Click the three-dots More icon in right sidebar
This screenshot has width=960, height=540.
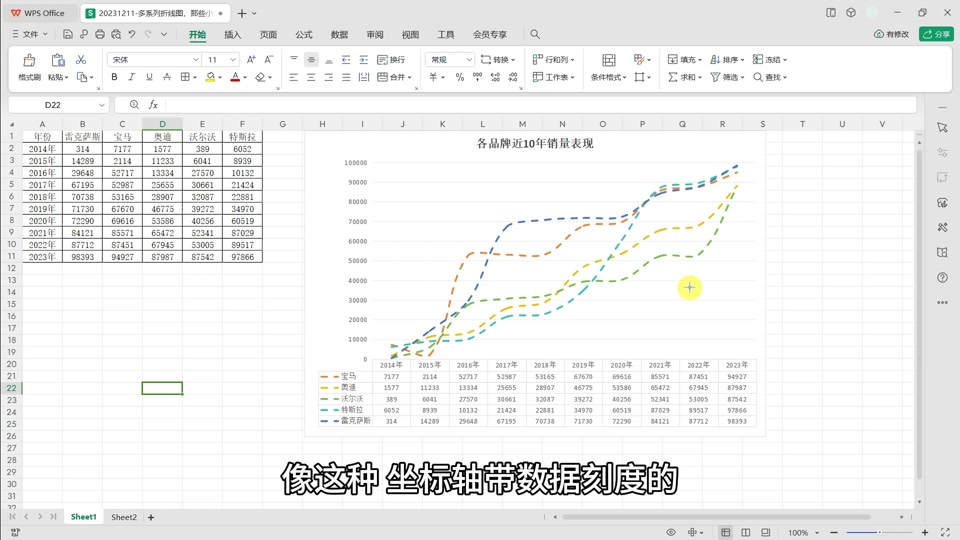(942, 302)
